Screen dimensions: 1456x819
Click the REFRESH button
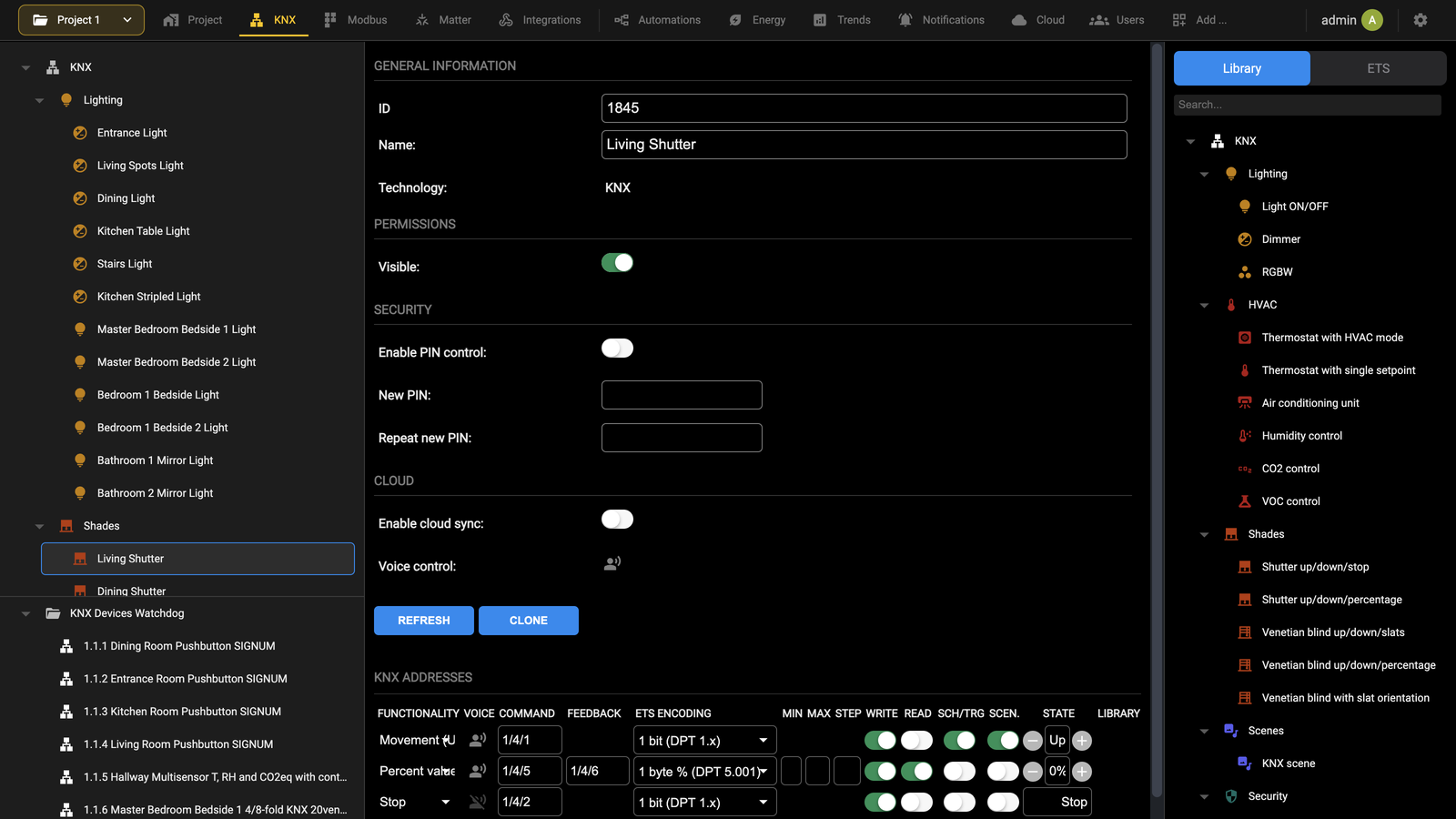coord(424,621)
